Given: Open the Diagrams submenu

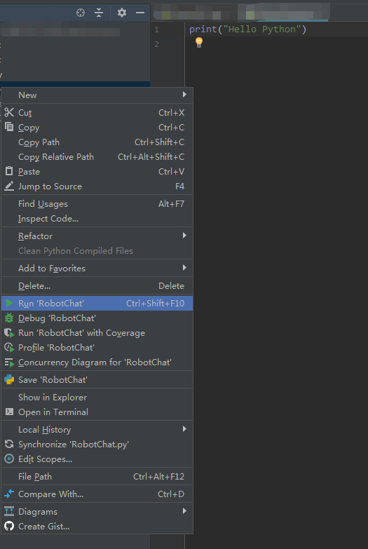Looking at the screenshot, I should pos(97,511).
